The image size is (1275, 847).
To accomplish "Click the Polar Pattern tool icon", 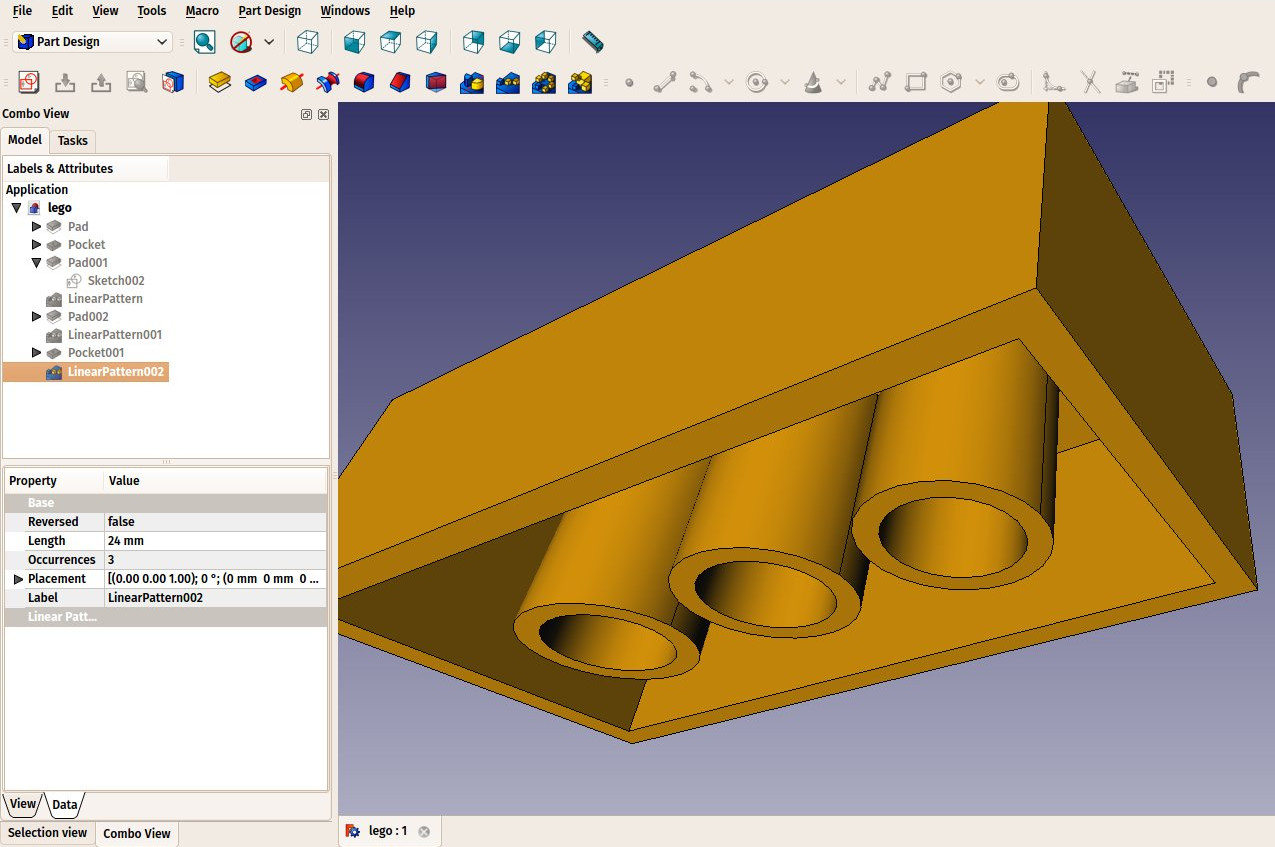I will tap(544, 82).
